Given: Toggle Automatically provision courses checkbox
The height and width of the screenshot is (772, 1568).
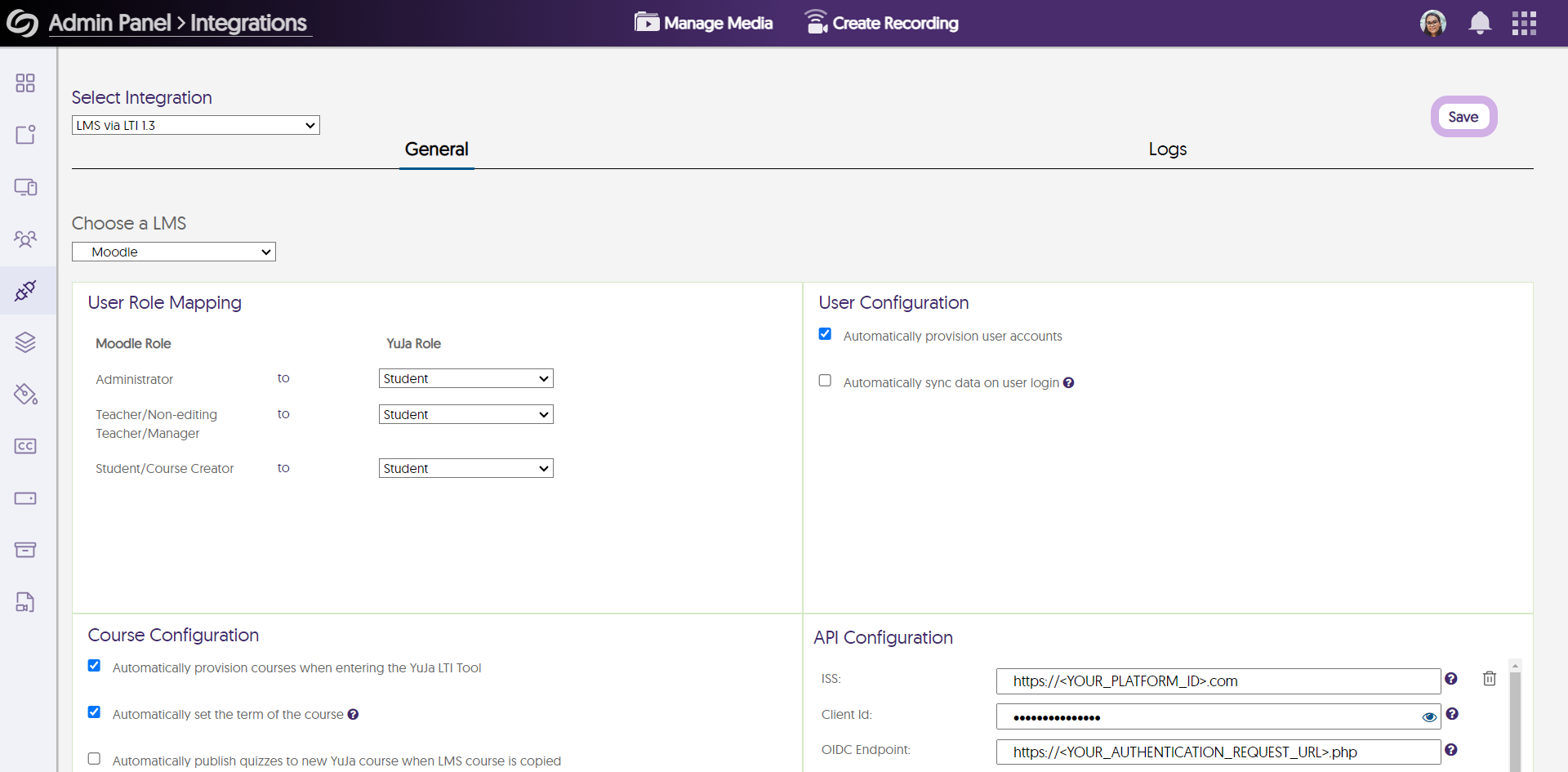Looking at the screenshot, I should tap(94, 666).
